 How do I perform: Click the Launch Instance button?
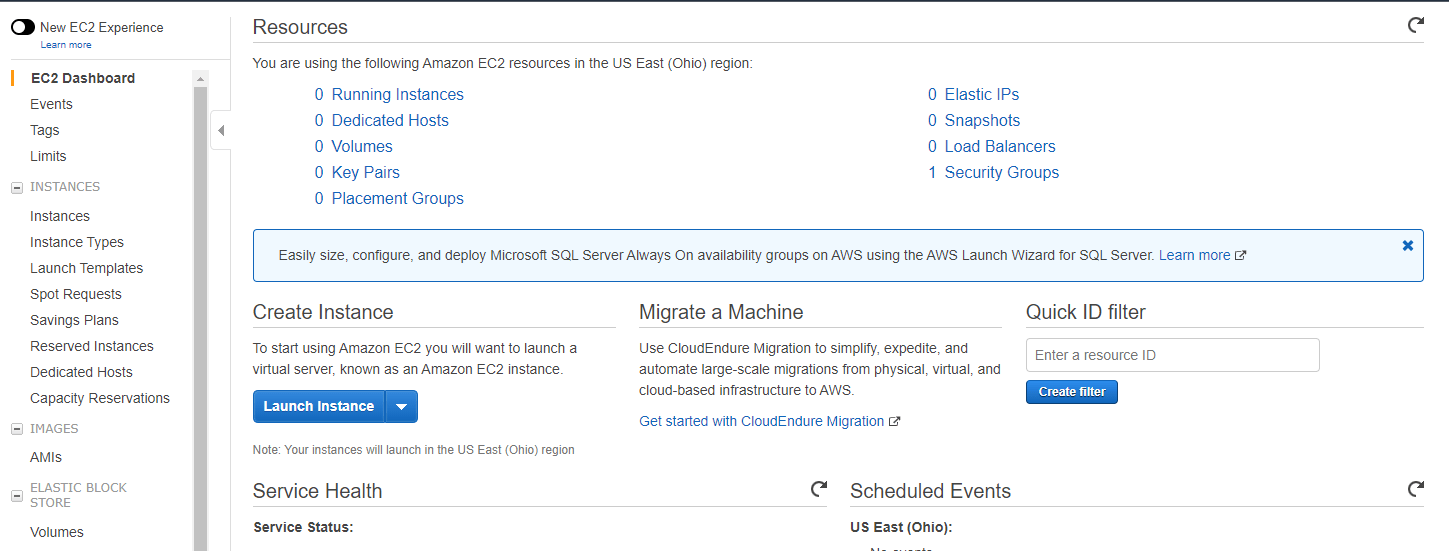coord(319,406)
